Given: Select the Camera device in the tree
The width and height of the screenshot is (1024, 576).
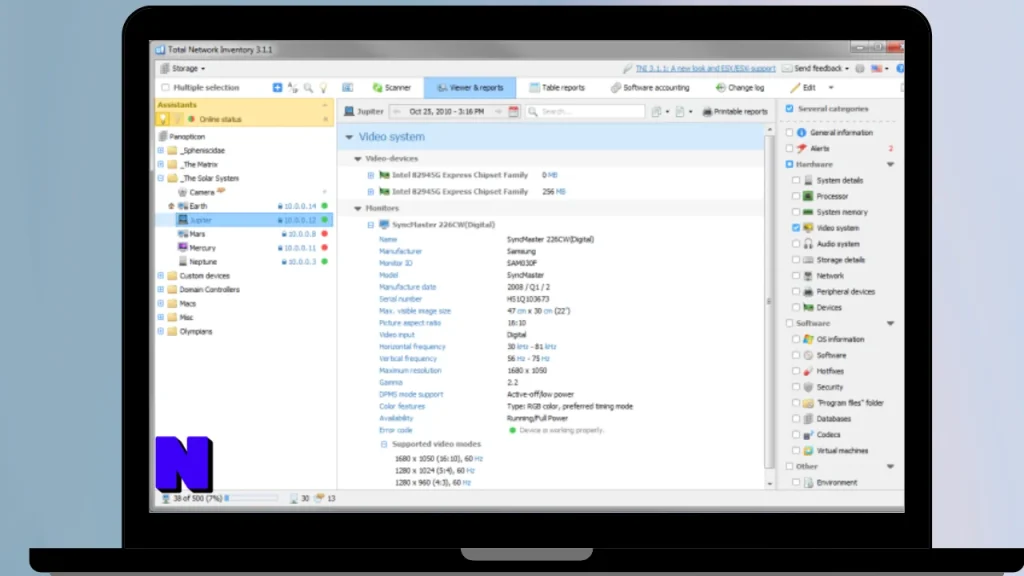Looking at the screenshot, I should (x=201, y=192).
